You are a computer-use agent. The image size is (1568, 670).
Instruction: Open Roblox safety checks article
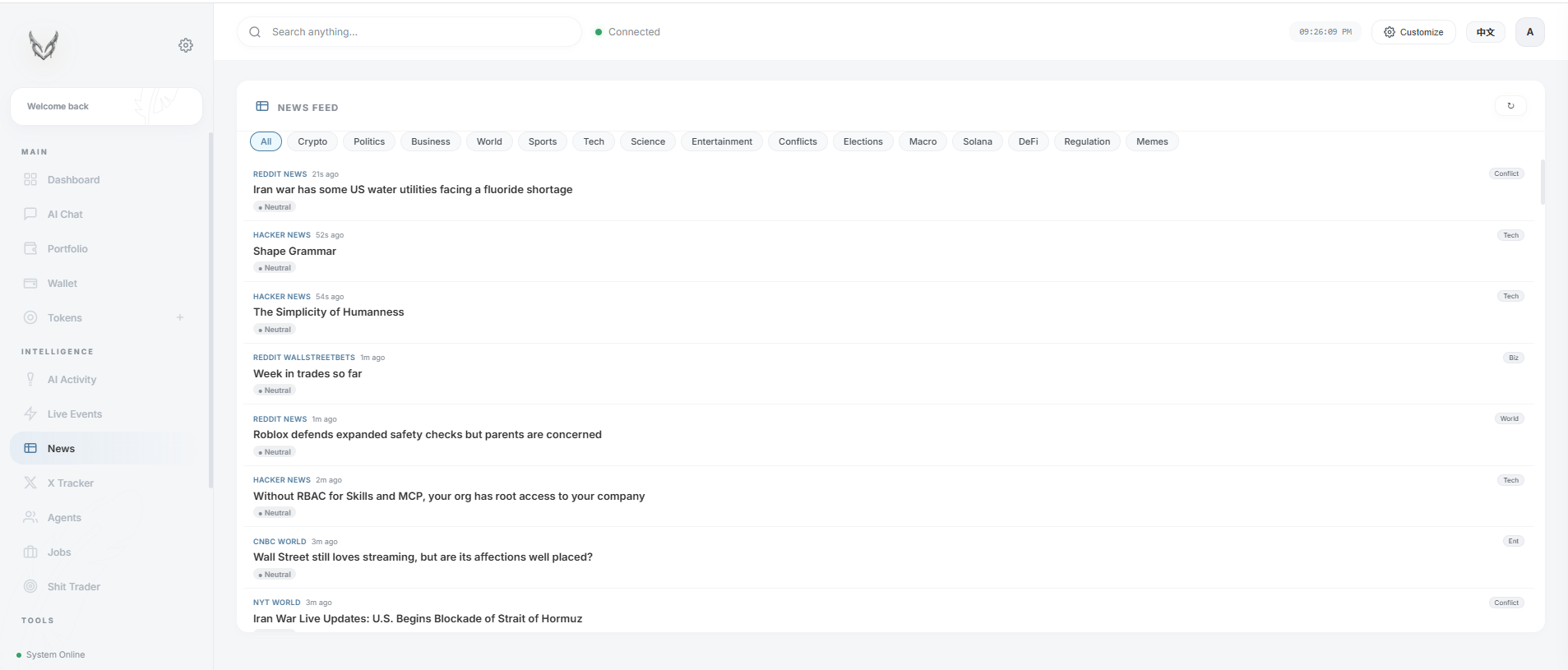tap(428, 434)
